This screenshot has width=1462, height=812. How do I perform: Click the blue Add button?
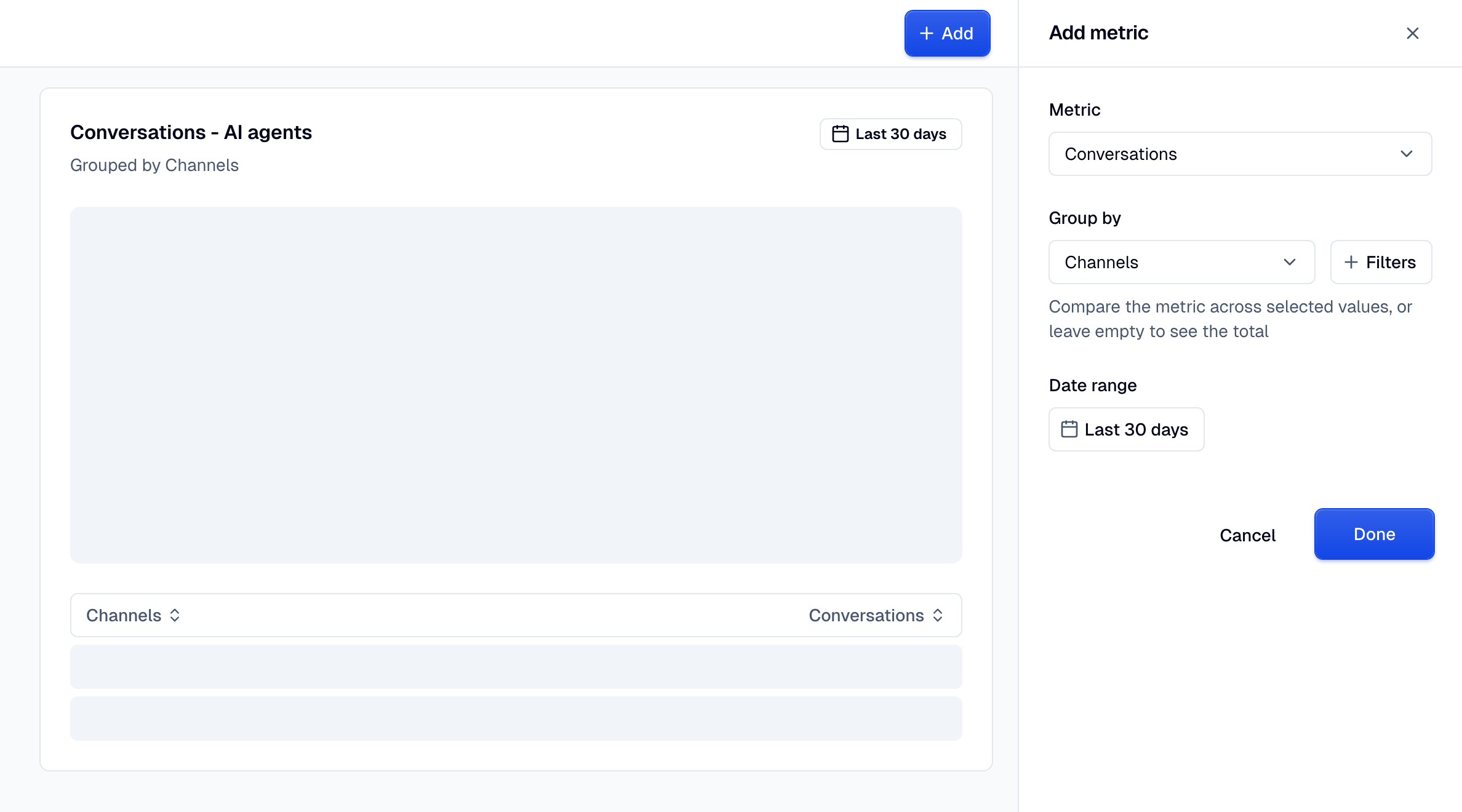tap(947, 33)
